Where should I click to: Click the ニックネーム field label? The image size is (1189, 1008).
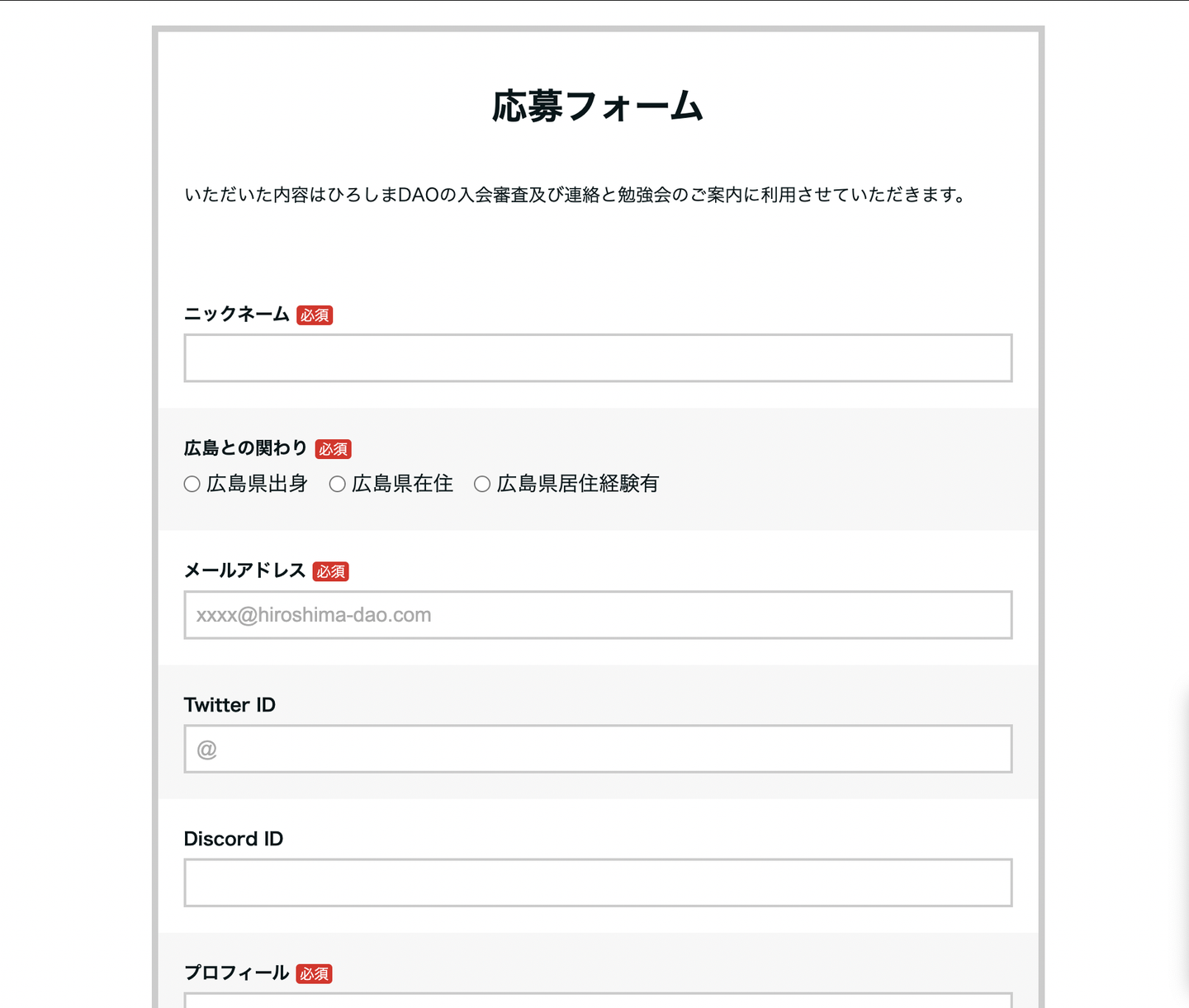pyautogui.click(x=237, y=315)
